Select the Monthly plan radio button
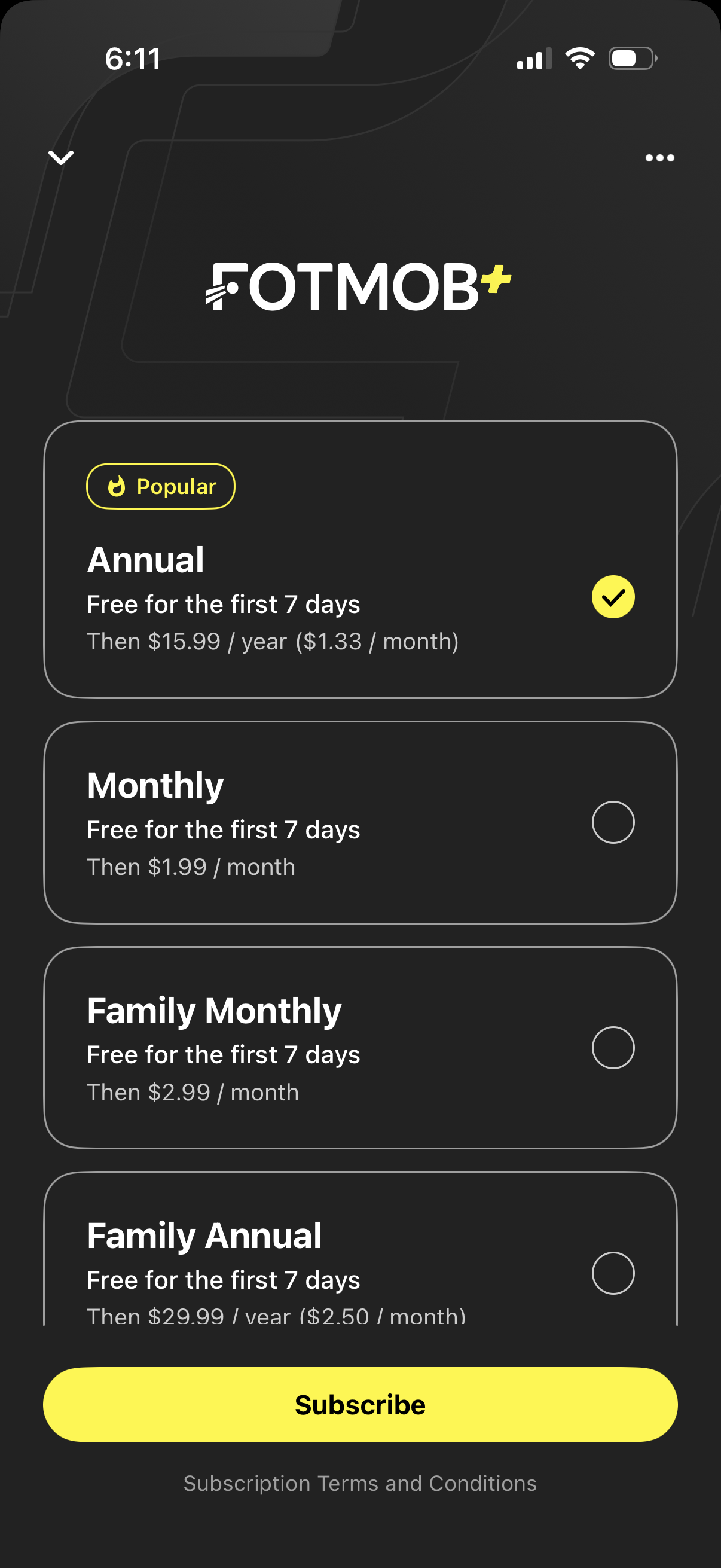Screen dimensions: 721x1568 613,822
